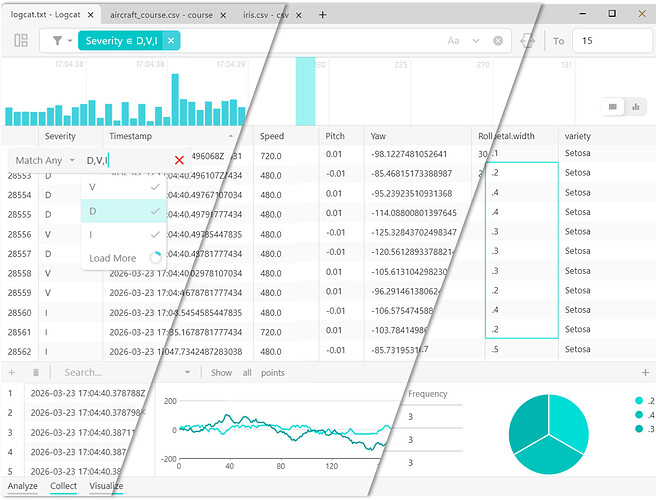Screen dimensions: 656x500
Task: Click the delete trash icon in bottom panel
Action: (35, 372)
